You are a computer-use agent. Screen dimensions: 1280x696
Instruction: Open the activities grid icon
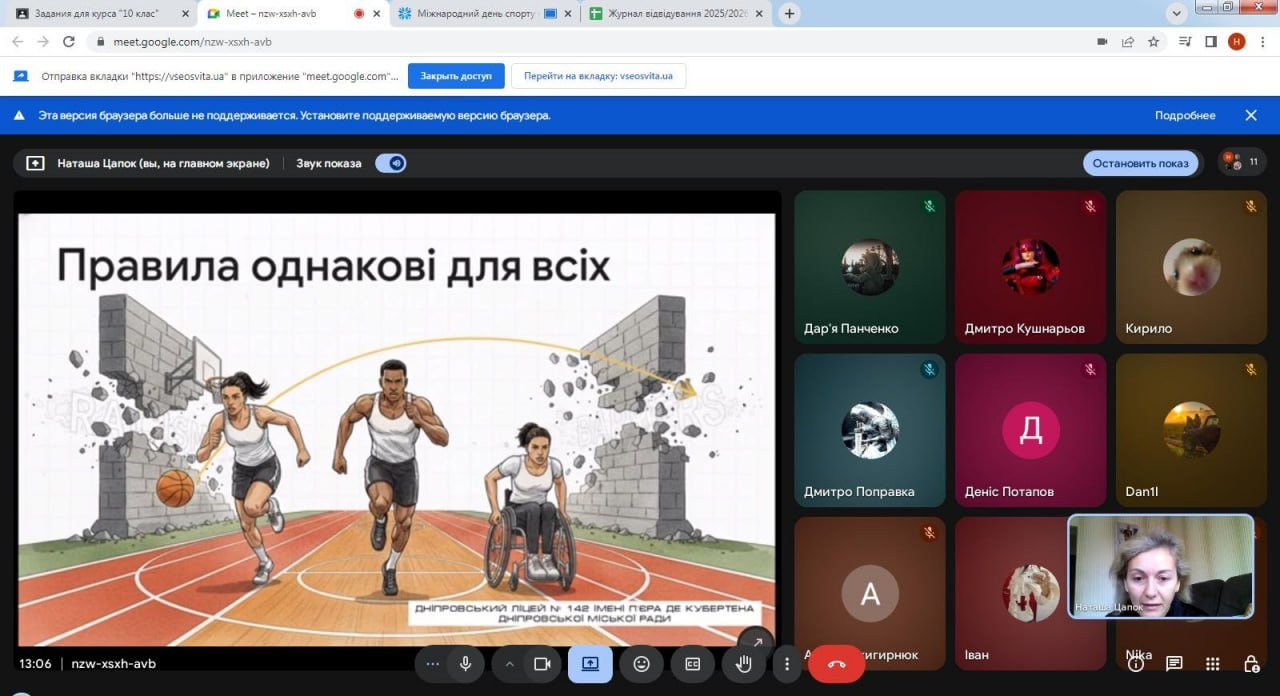(x=1212, y=664)
